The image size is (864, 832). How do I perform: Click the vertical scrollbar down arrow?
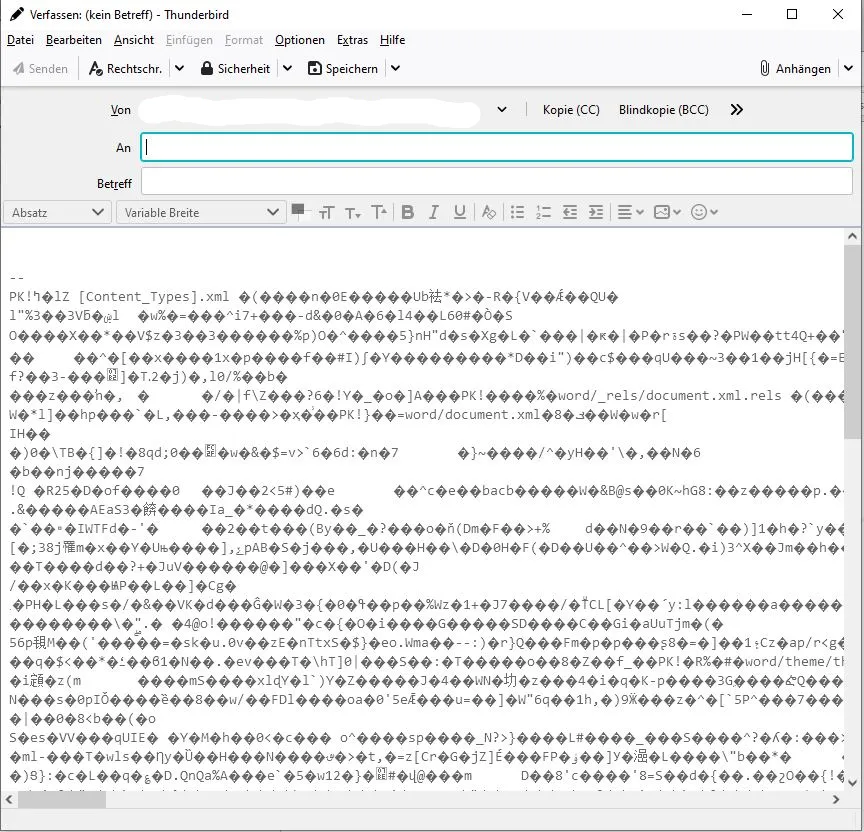click(x=852, y=782)
